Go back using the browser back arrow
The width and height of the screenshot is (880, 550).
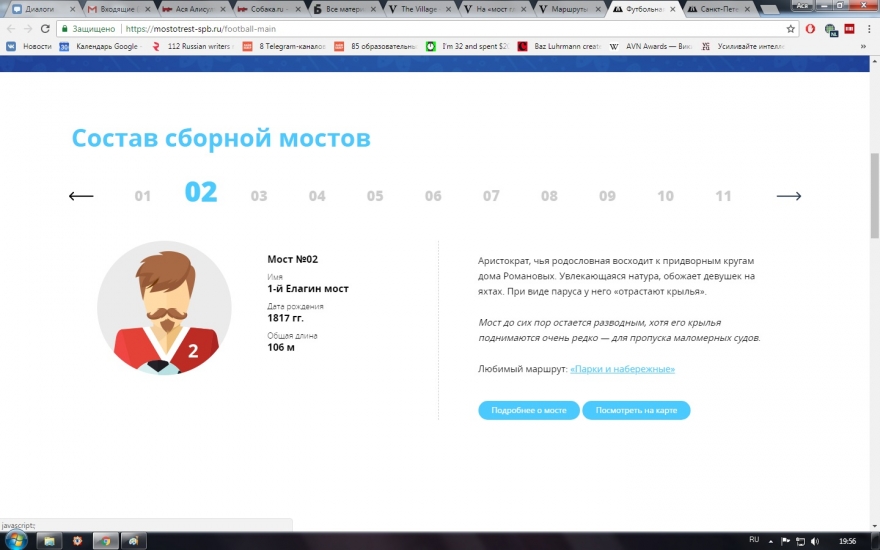pos(11,29)
